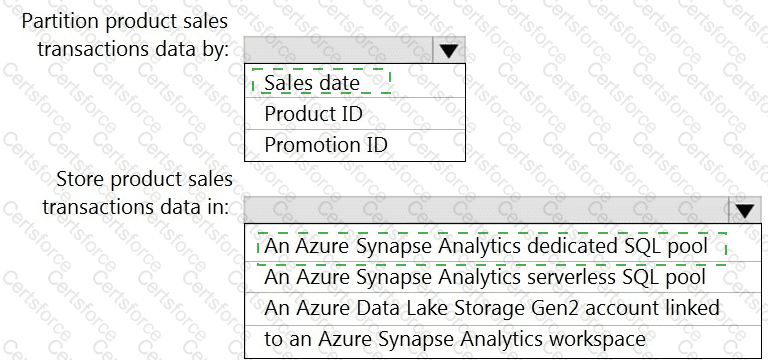
Task: Click the word 'workspace' in the last option
Action: 604,340
